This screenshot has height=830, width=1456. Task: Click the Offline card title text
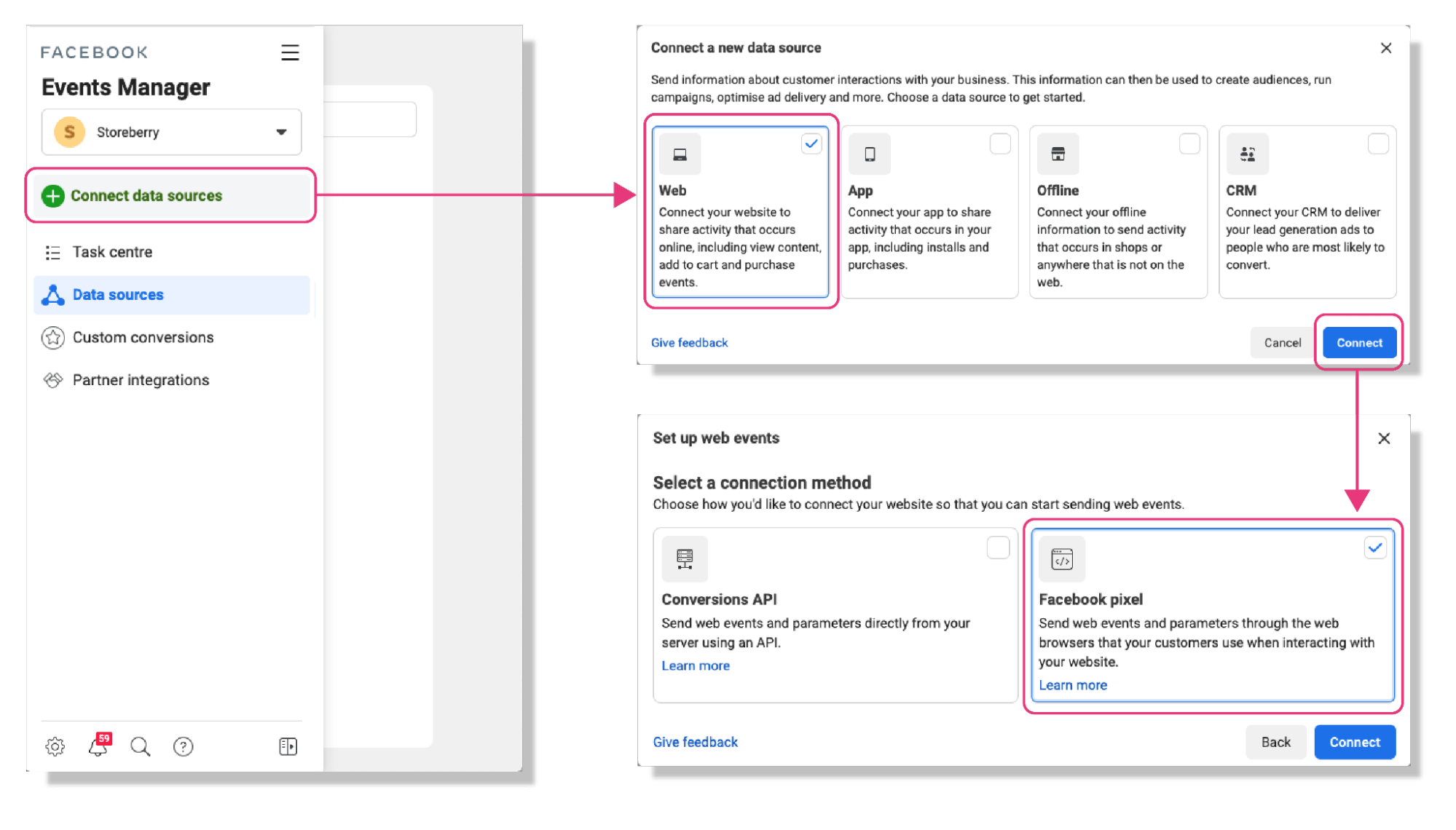[1058, 191]
